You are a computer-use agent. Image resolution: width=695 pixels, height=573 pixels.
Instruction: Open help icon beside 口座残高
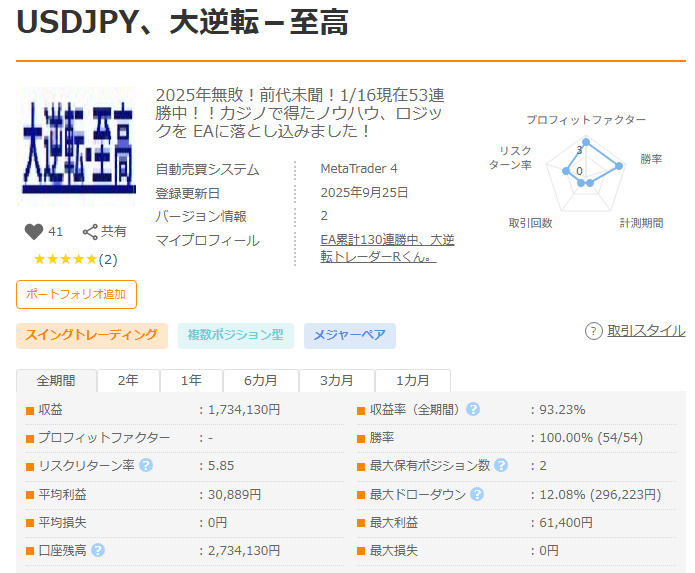98,550
